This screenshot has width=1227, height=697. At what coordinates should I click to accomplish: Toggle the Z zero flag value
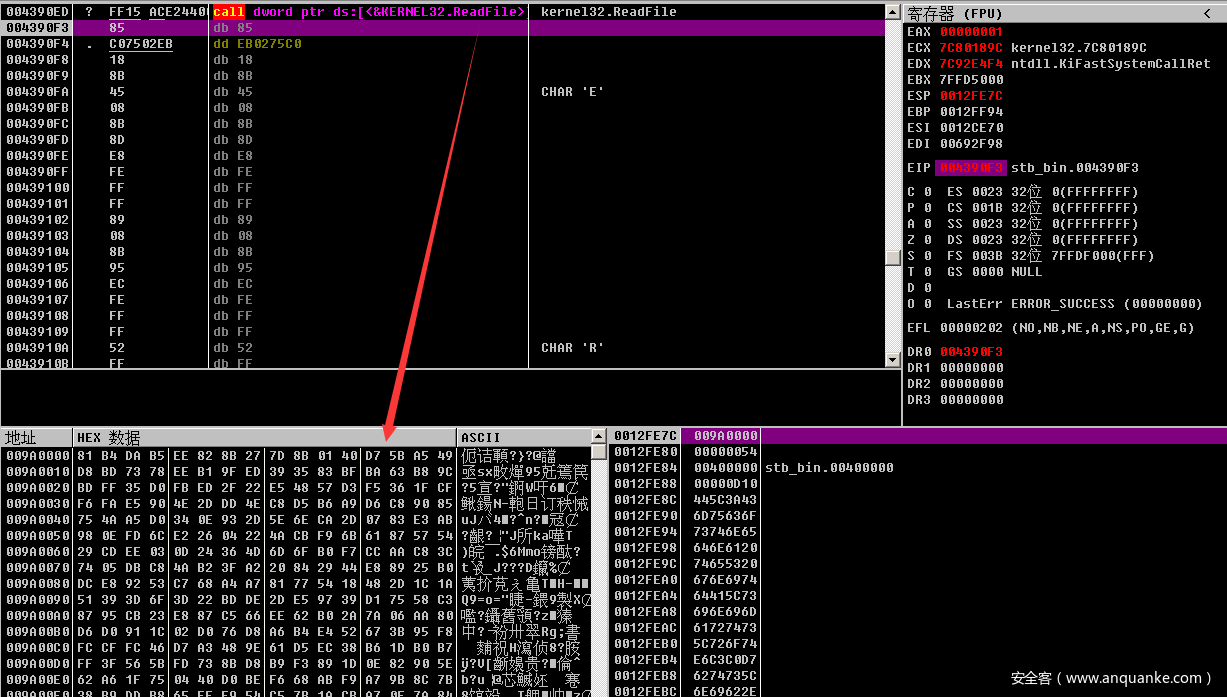tap(927, 240)
